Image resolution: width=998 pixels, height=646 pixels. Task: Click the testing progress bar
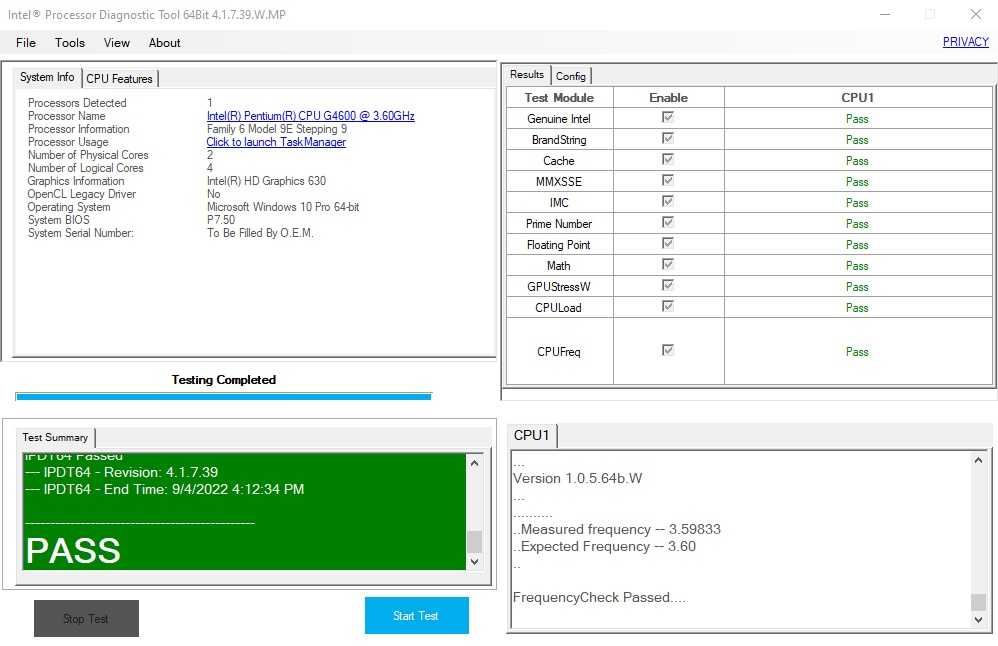223,397
